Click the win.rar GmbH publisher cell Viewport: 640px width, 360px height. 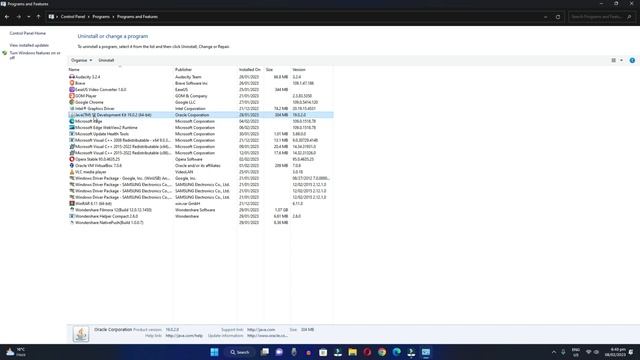188,203
